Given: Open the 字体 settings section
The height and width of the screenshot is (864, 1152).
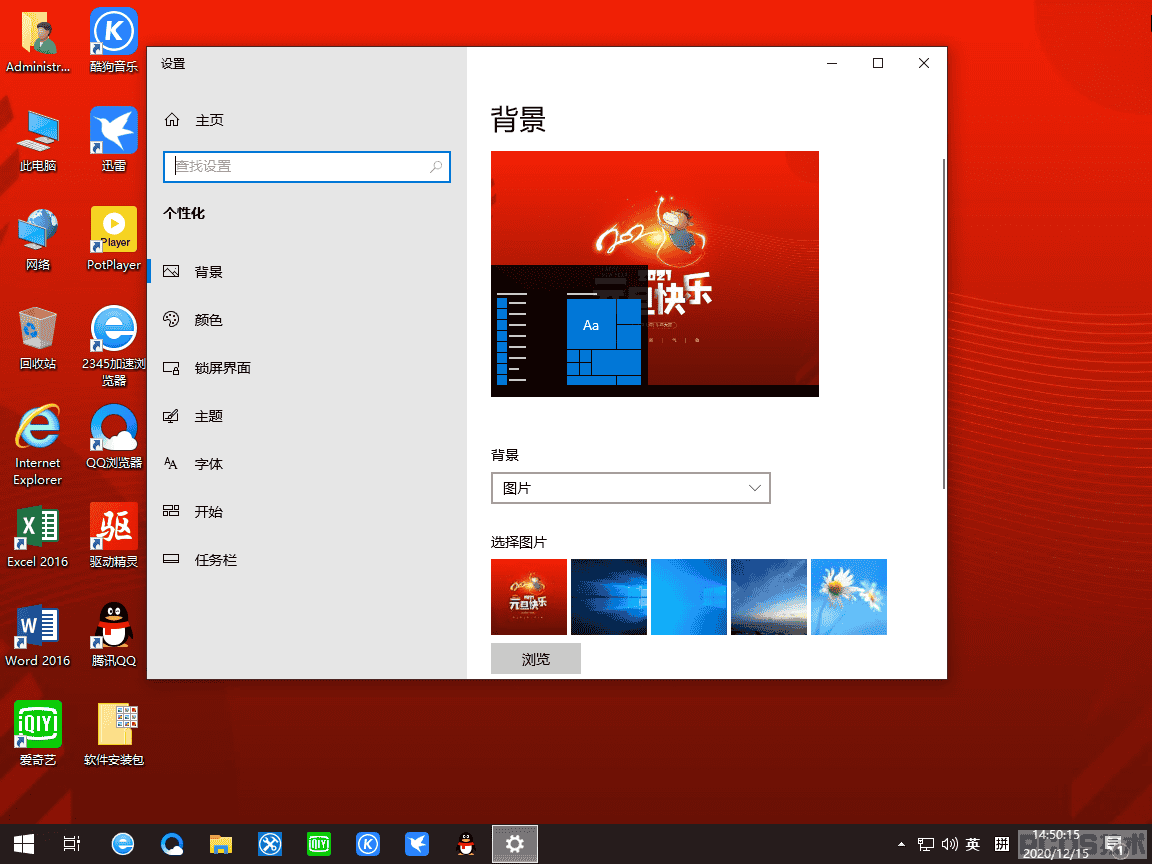Looking at the screenshot, I should tap(306, 464).
